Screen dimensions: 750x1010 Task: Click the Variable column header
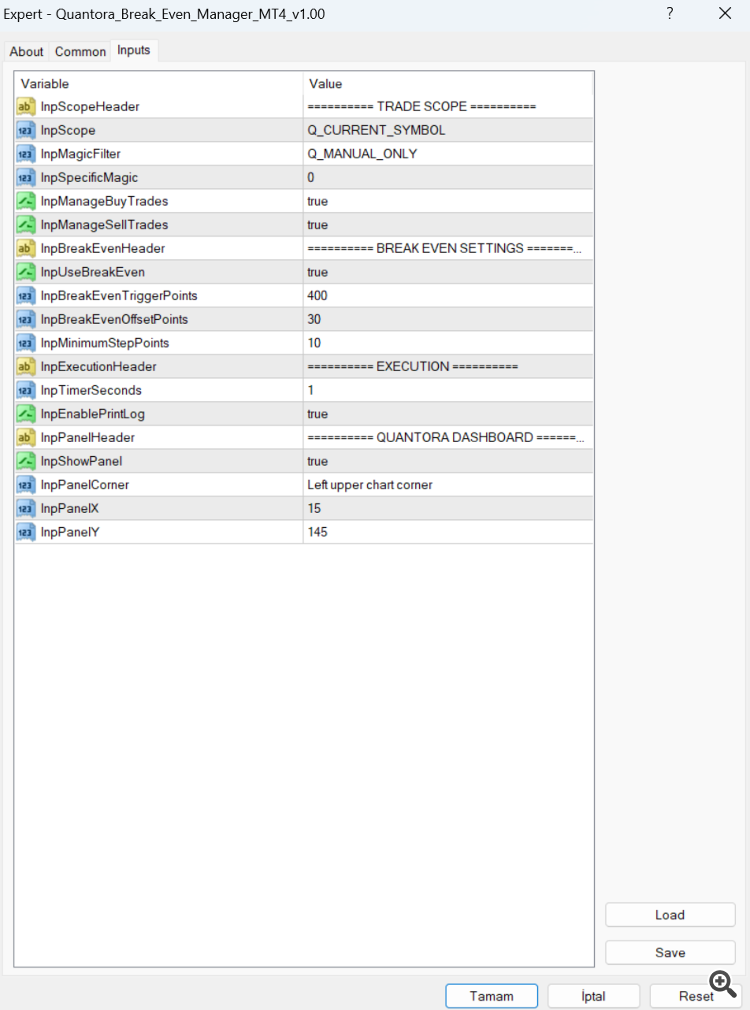(159, 84)
